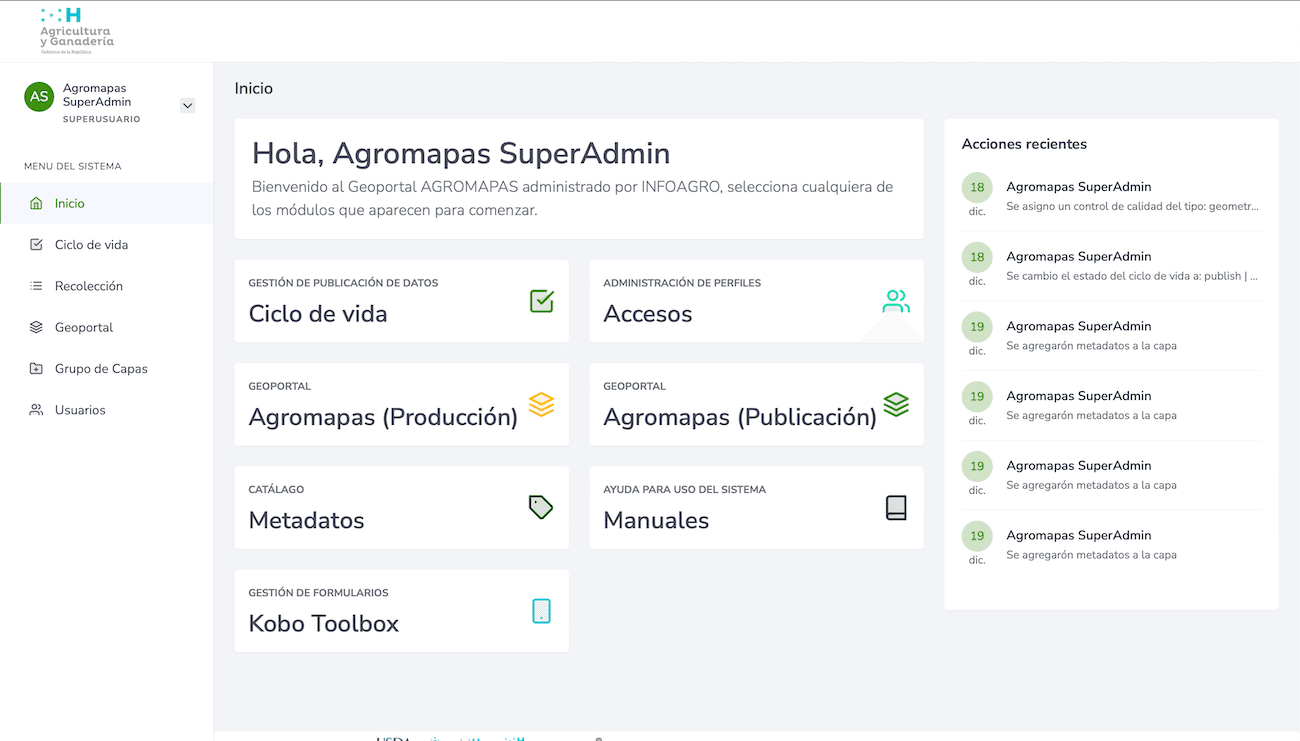Click the book icon on Manuales card
1300x741 pixels.
896,508
